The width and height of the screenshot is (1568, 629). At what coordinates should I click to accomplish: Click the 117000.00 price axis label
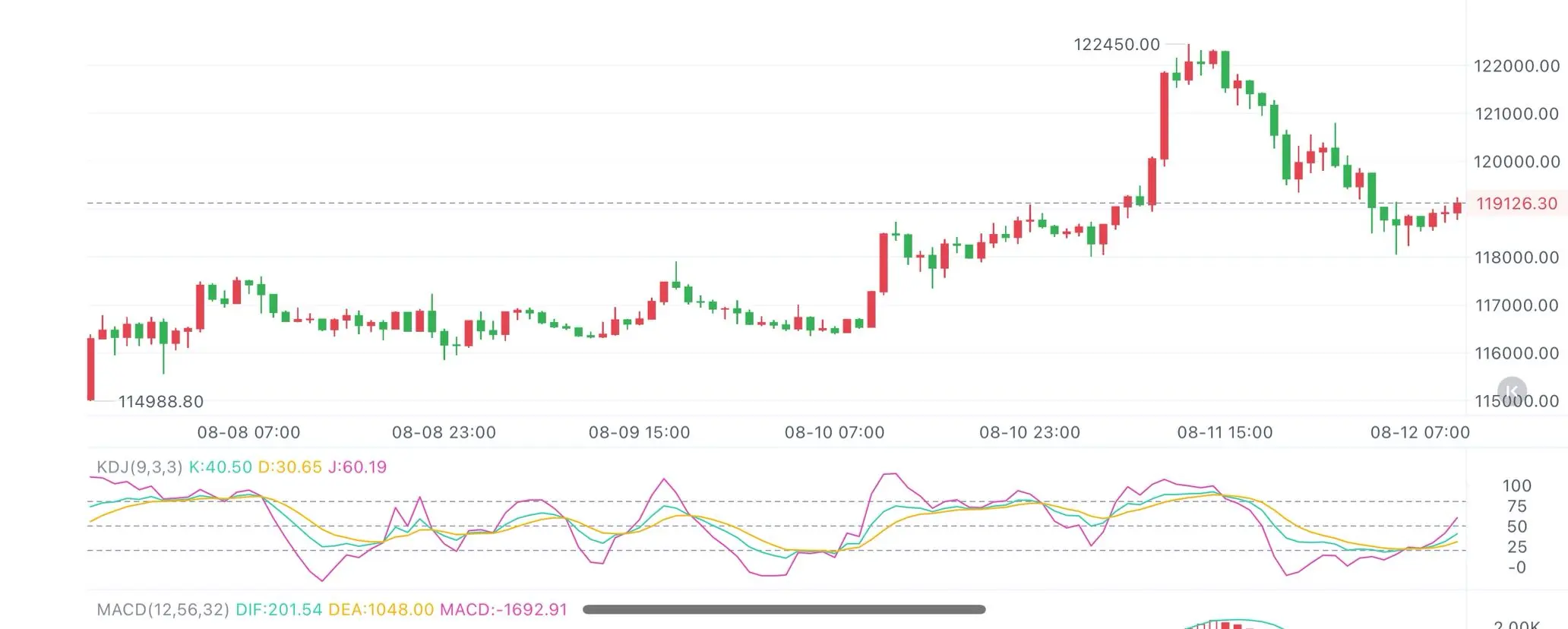tap(1517, 305)
